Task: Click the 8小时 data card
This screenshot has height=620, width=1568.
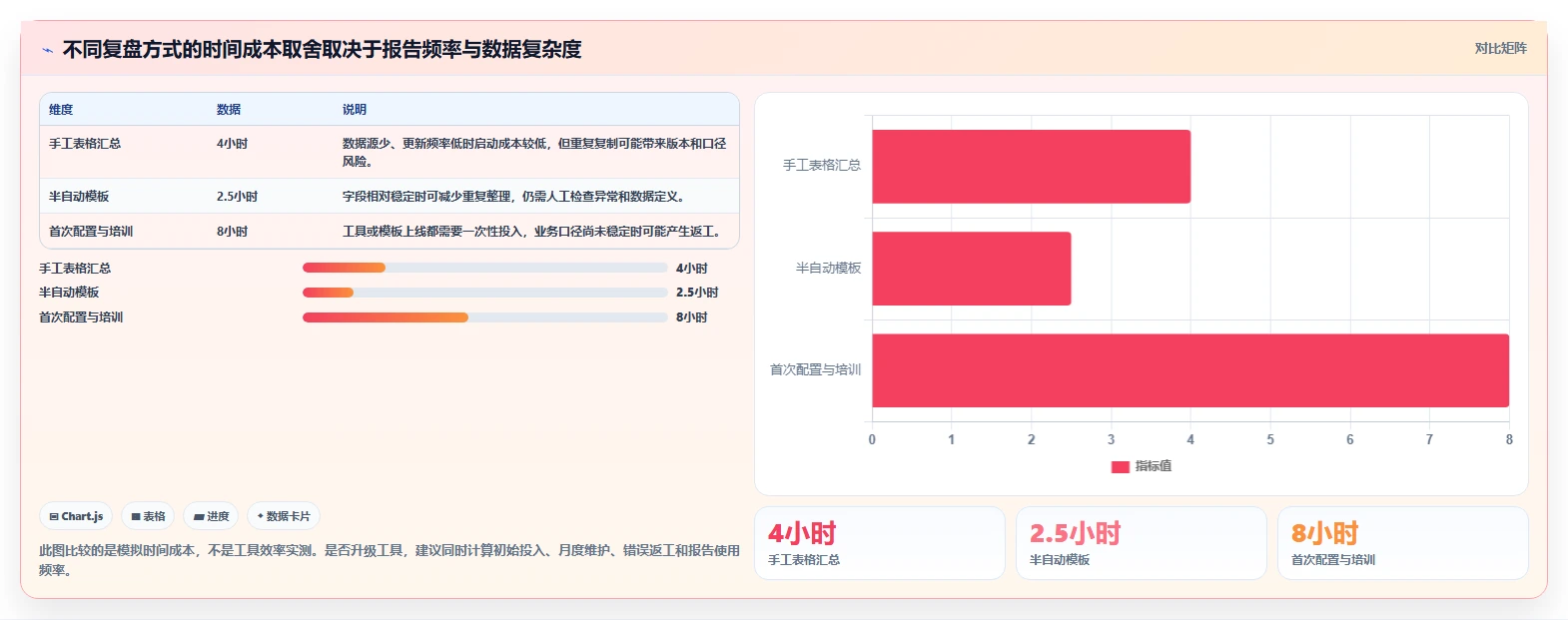Action: 1403,543
